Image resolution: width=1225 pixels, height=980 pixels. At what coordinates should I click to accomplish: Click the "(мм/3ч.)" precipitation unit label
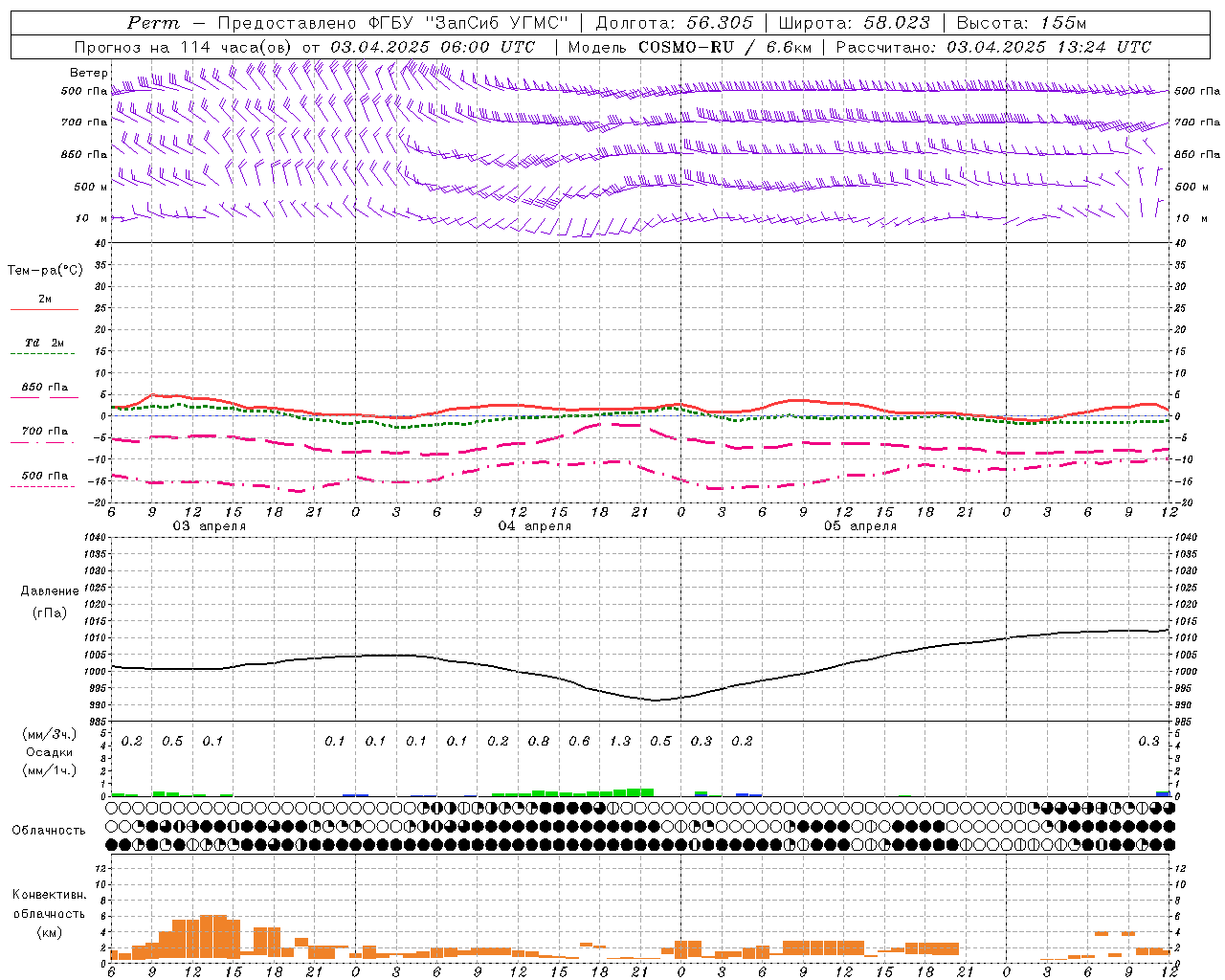click(x=49, y=734)
